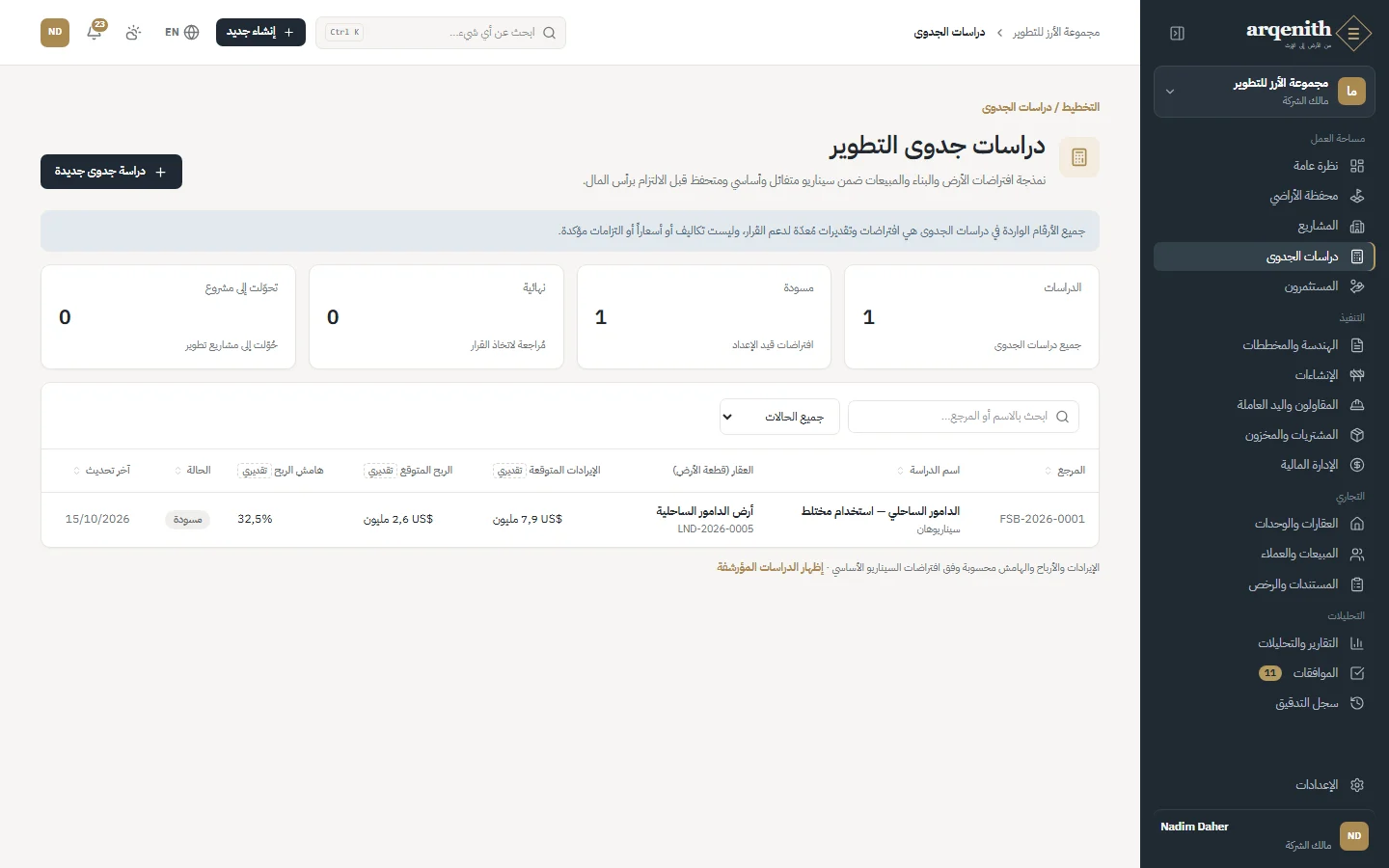This screenshot has width=1389, height=868.
Task: Click the مسودة status badge in table row
Action: [187, 520]
